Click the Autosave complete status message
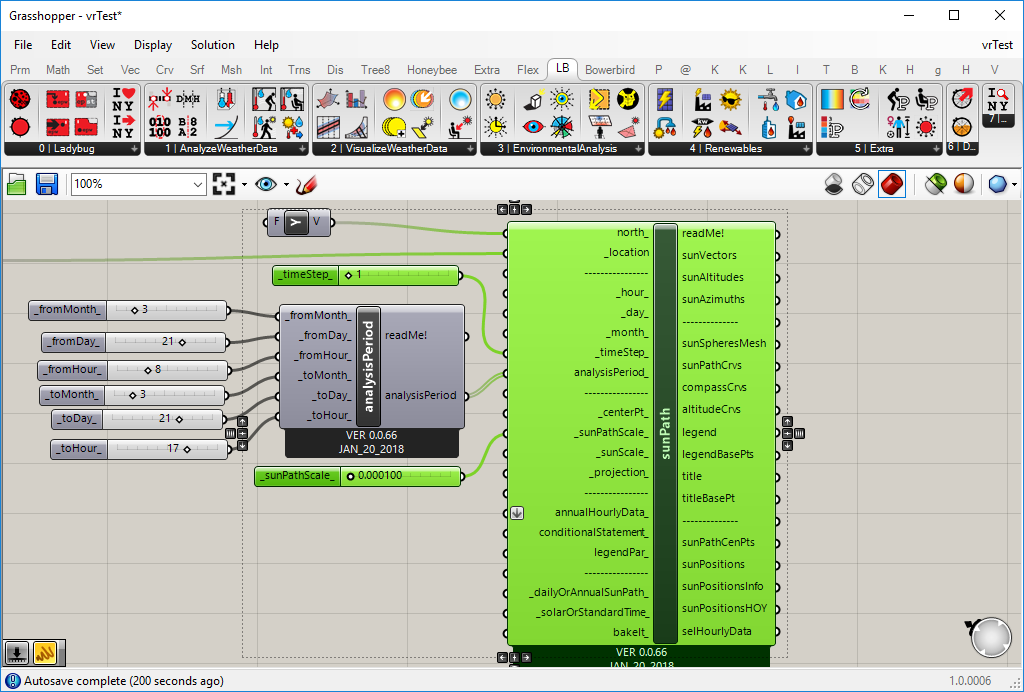 (x=124, y=681)
